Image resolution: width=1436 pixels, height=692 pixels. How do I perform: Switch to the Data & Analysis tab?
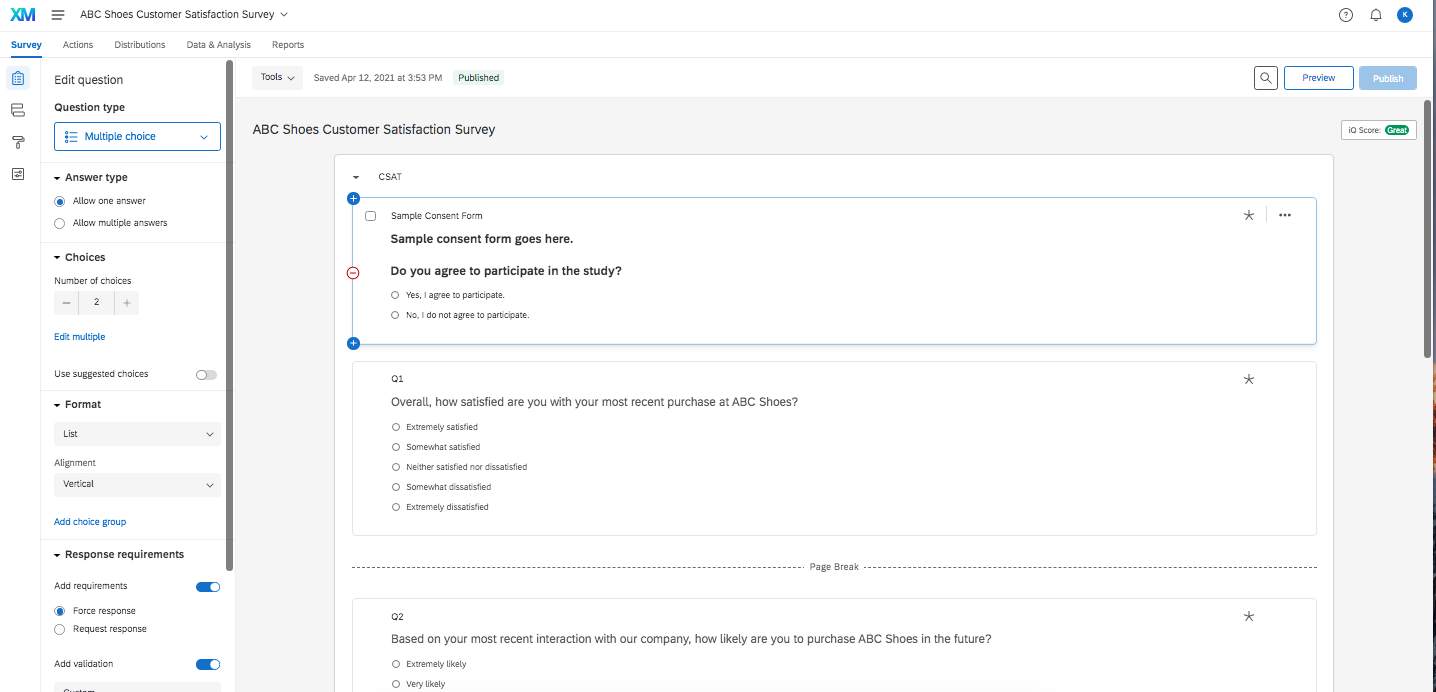tap(218, 45)
